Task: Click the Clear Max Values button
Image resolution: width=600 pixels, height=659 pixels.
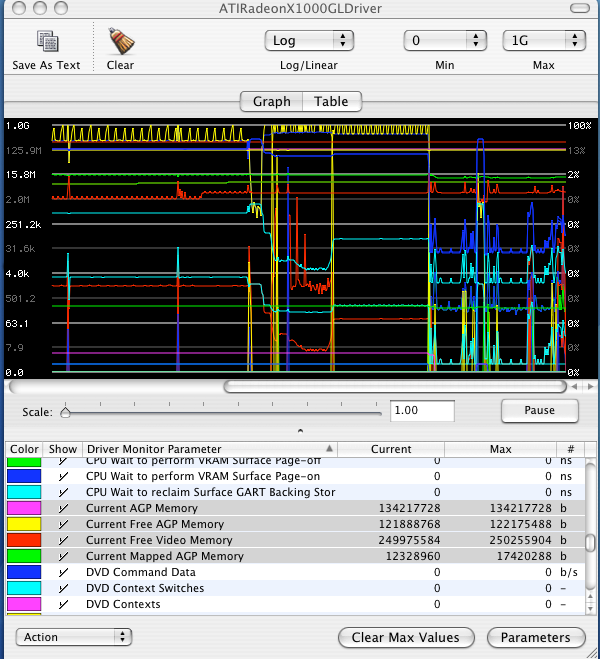Action: [x=406, y=638]
